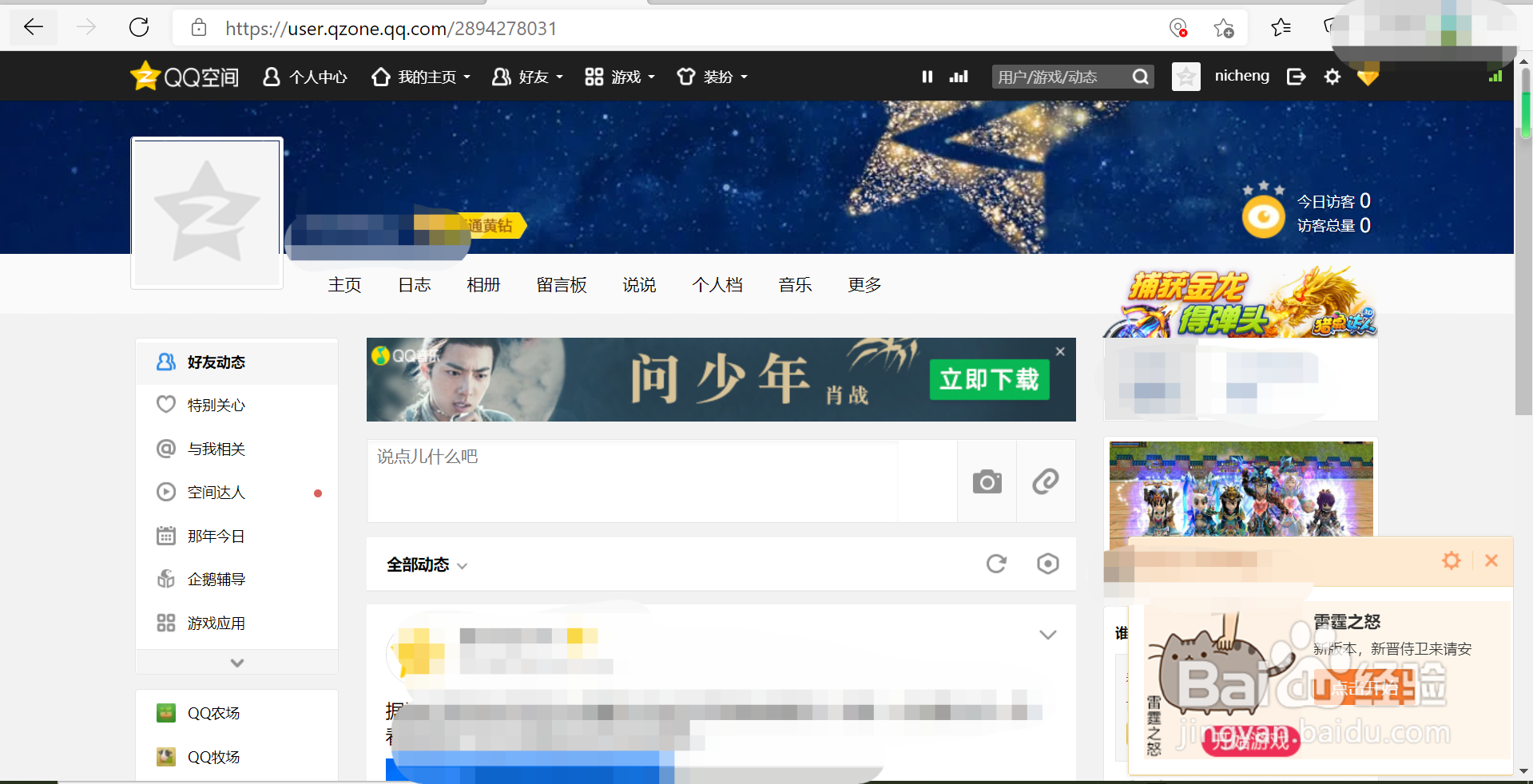Screen dimensions: 1533x784
Task: Expand the feed post options chevron
Action: pos(1048,636)
